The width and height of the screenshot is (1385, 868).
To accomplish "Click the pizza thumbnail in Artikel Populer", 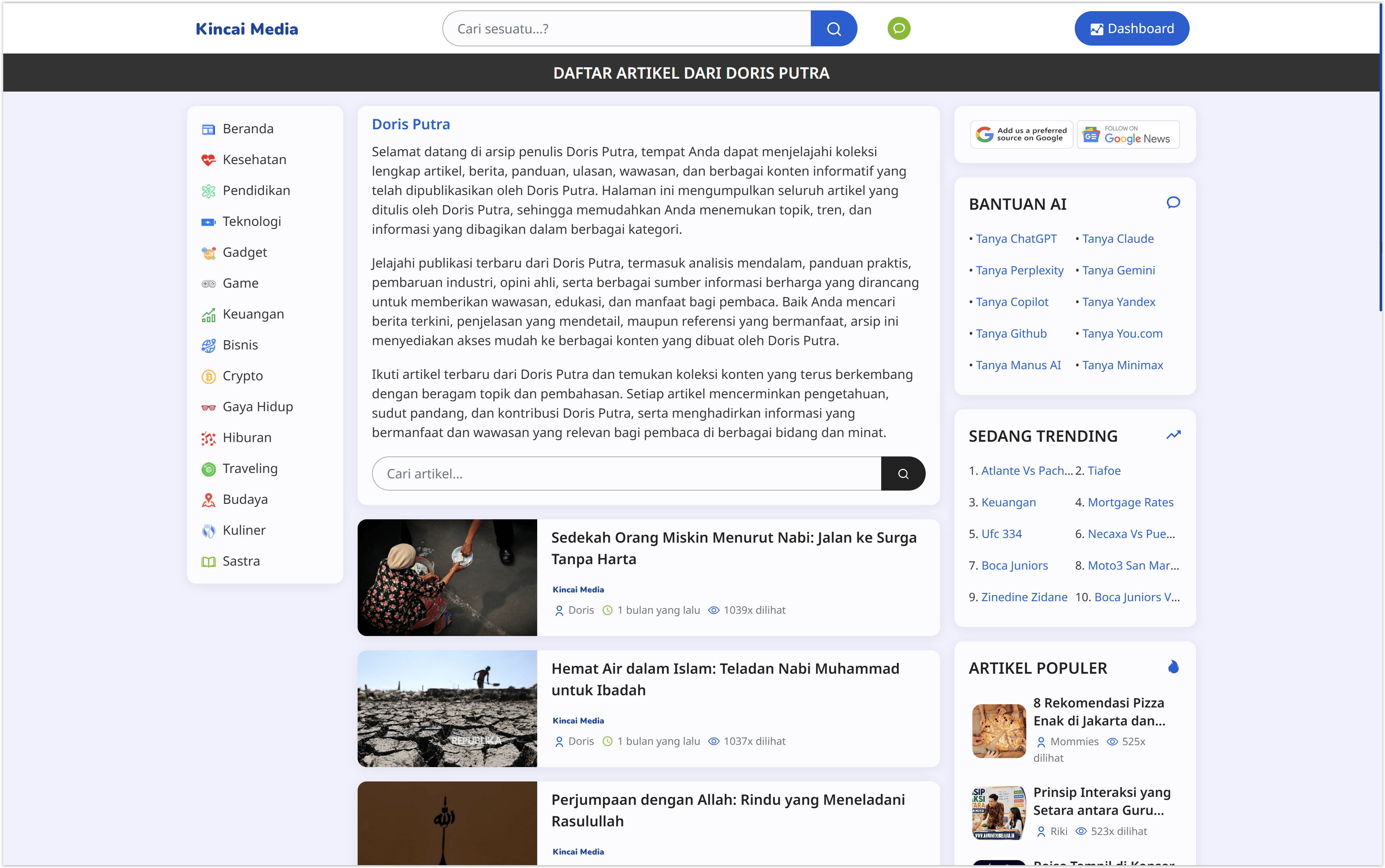I will tap(999, 731).
